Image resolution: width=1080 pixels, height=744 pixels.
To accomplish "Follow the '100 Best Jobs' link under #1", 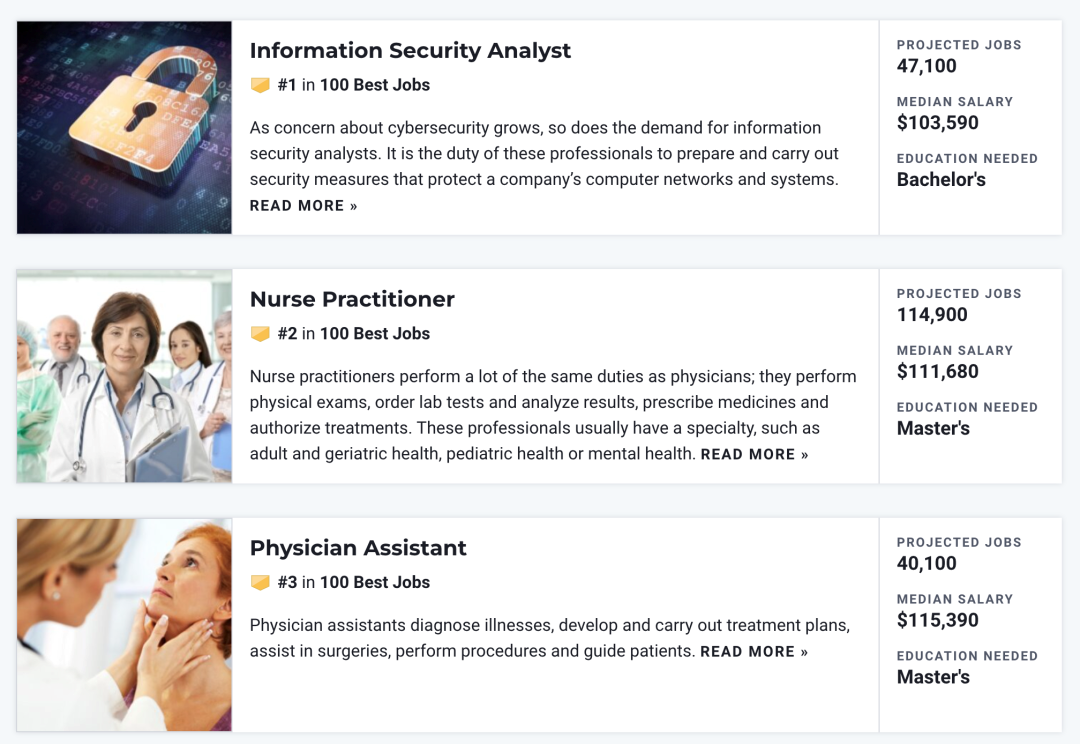I will click(375, 85).
